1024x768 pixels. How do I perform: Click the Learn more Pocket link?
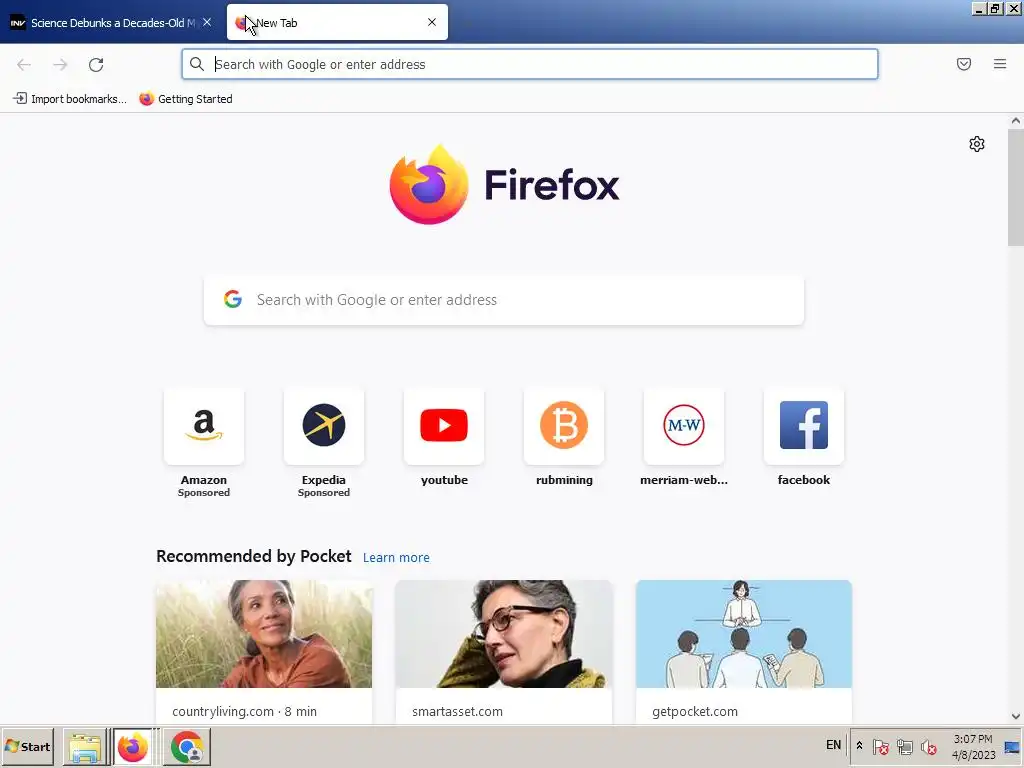point(396,557)
